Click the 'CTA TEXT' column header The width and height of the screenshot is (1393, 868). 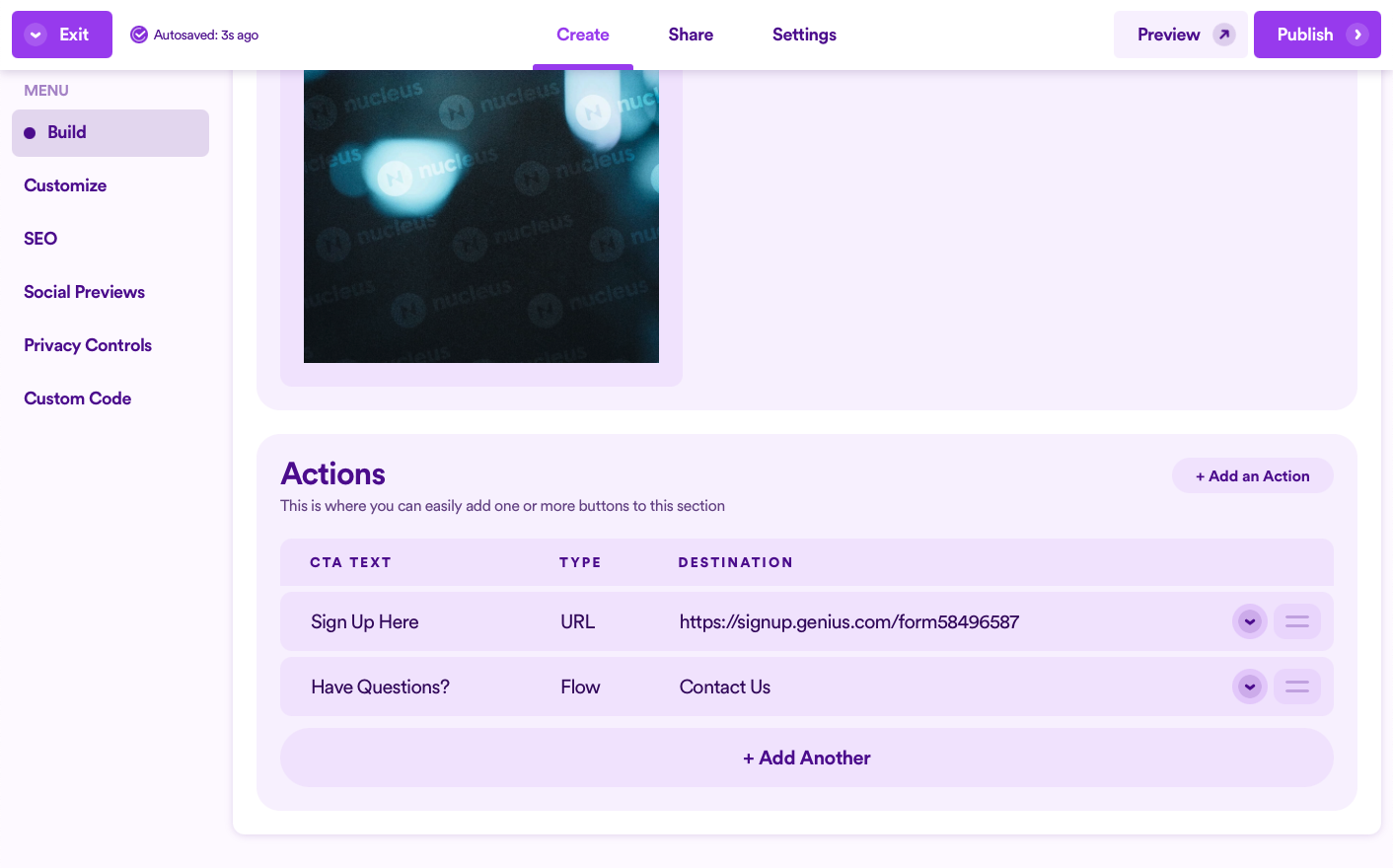(x=351, y=562)
